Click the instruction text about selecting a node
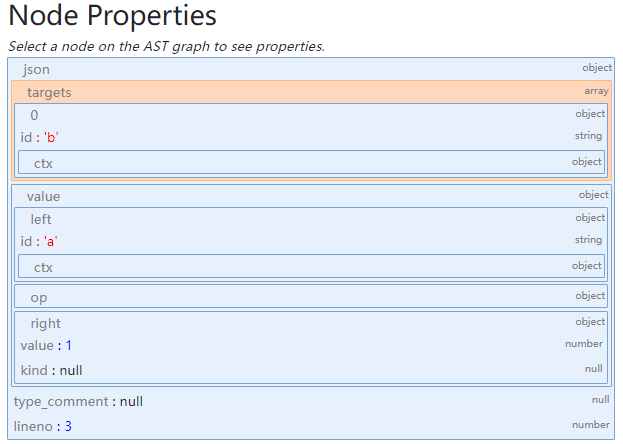The height and width of the screenshot is (444, 623). [166, 46]
